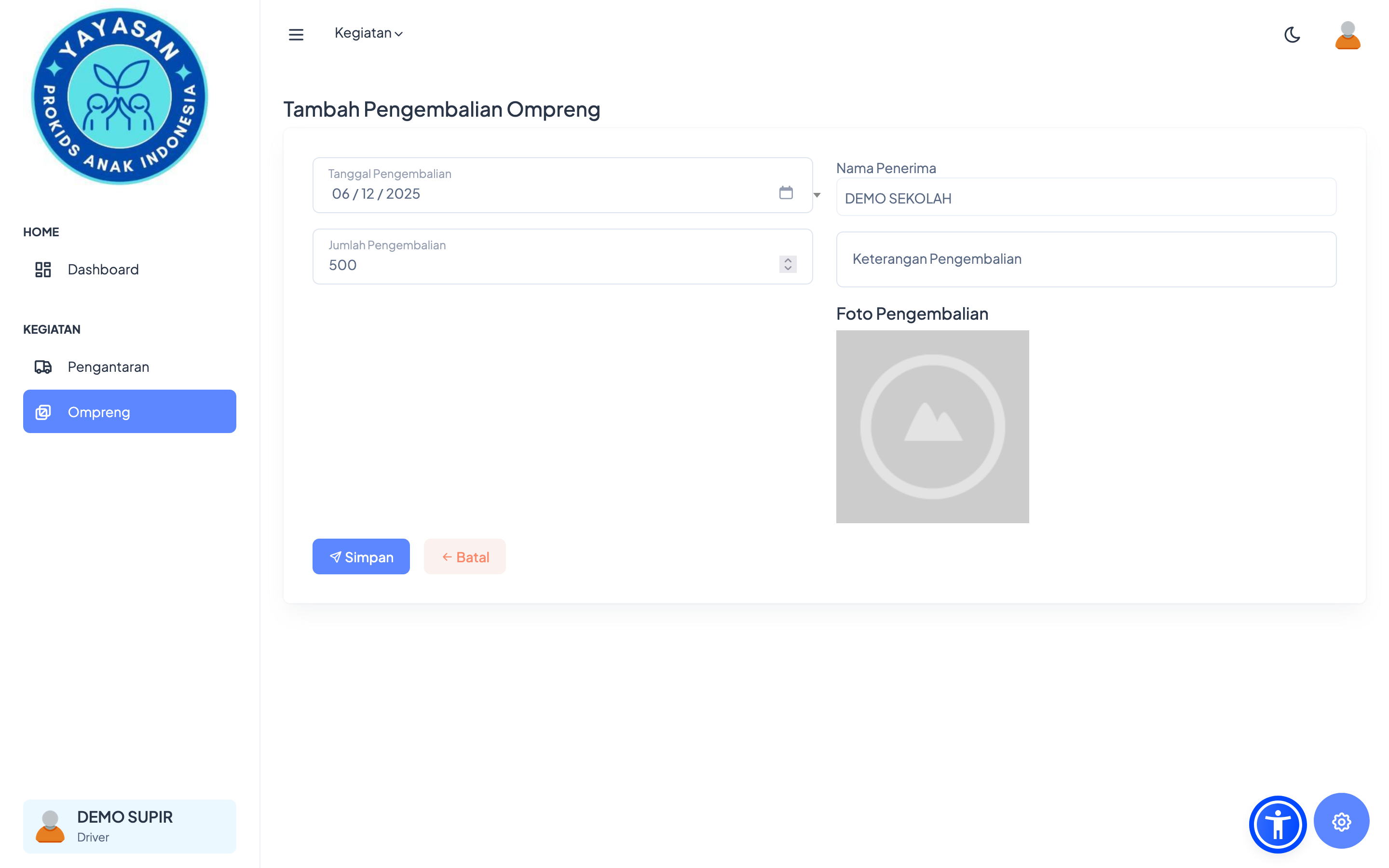Viewport: 1389px width, 868px height.
Task: Open the Ompreng sidebar menu item
Action: [x=130, y=412]
